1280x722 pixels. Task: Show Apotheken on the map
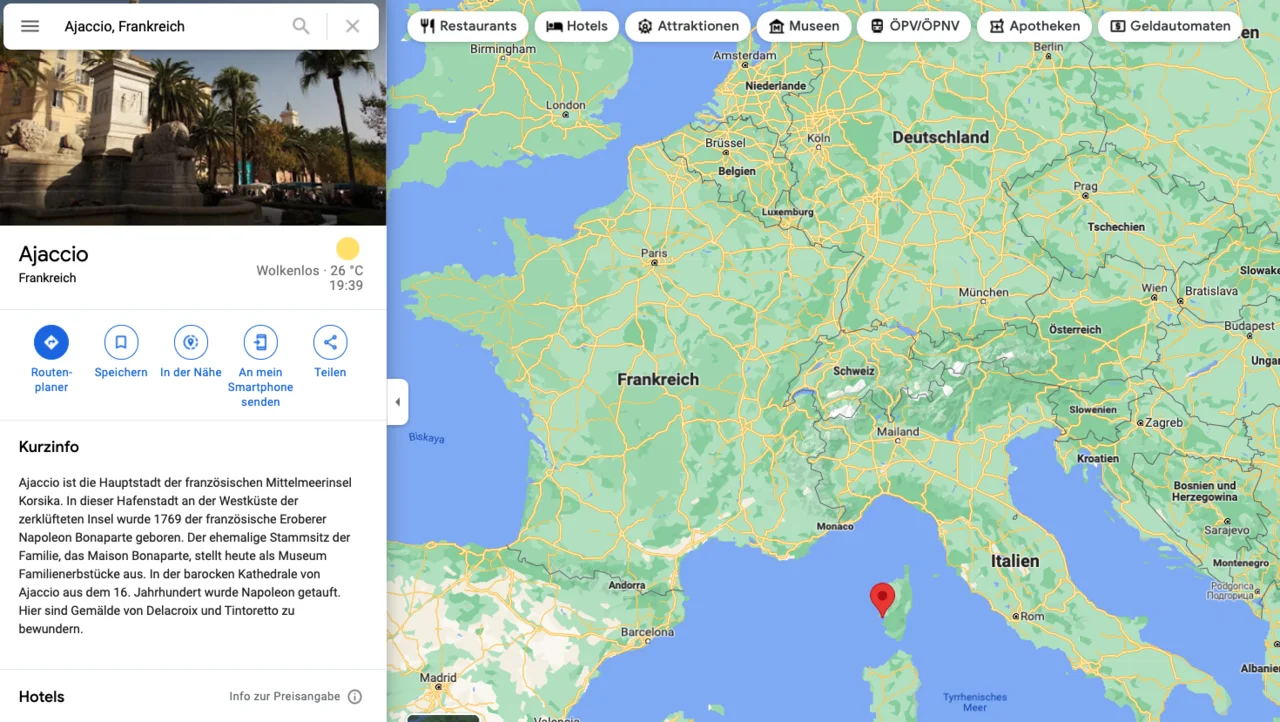1034,26
